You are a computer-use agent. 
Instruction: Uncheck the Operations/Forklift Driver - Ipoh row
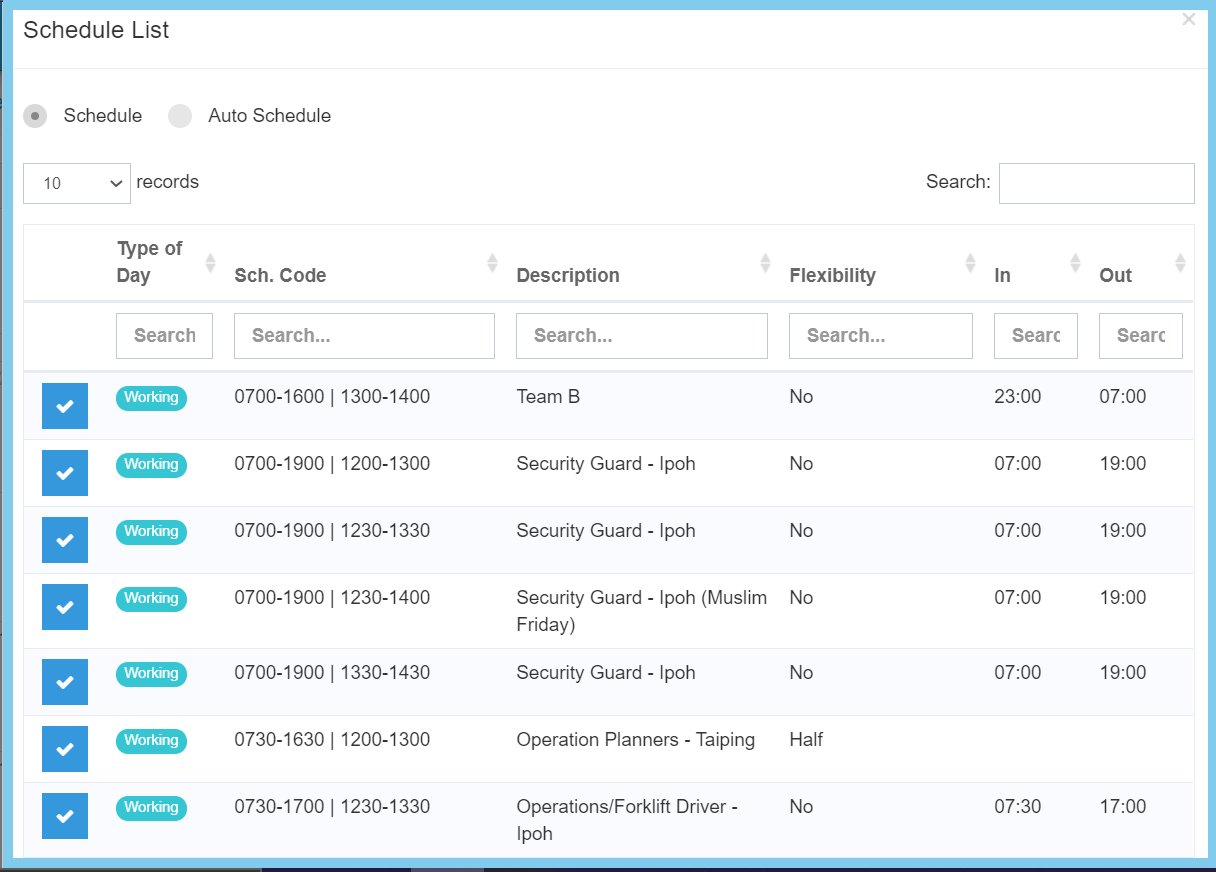coord(65,816)
